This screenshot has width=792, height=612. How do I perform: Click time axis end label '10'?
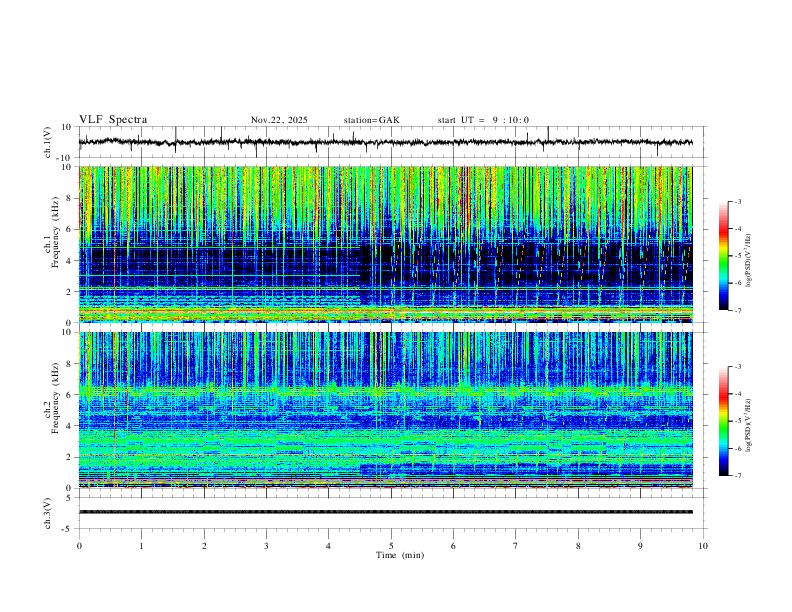[x=703, y=546]
